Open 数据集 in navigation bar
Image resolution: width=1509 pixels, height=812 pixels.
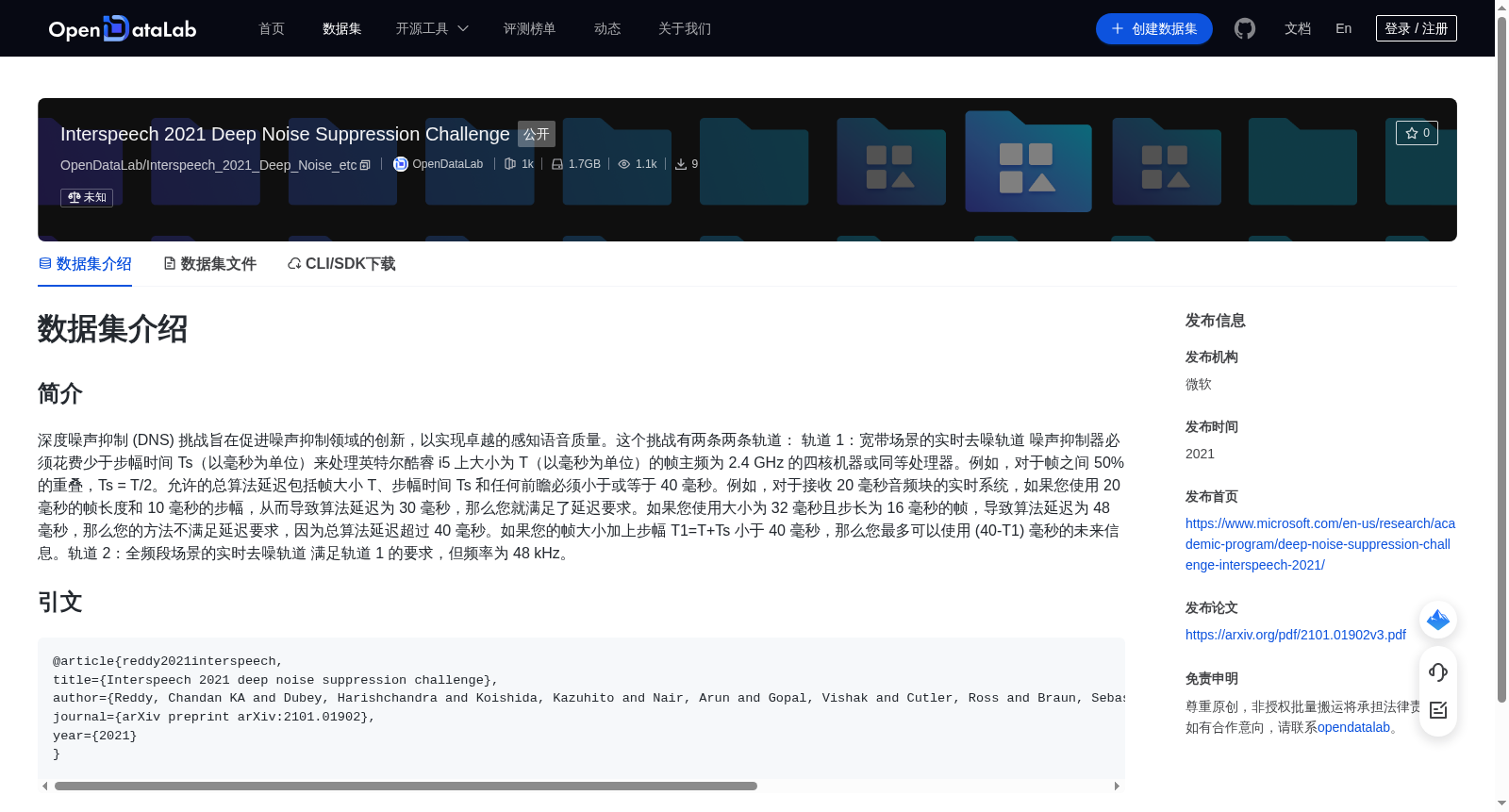[341, 28]
